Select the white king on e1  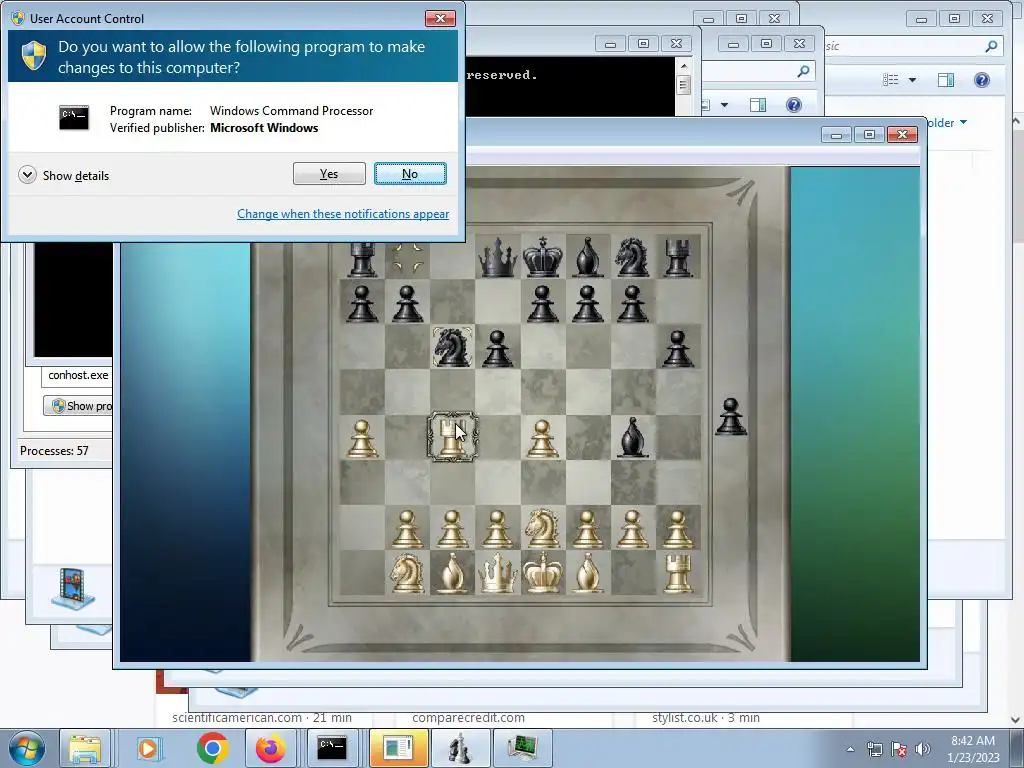click(542, 573)
